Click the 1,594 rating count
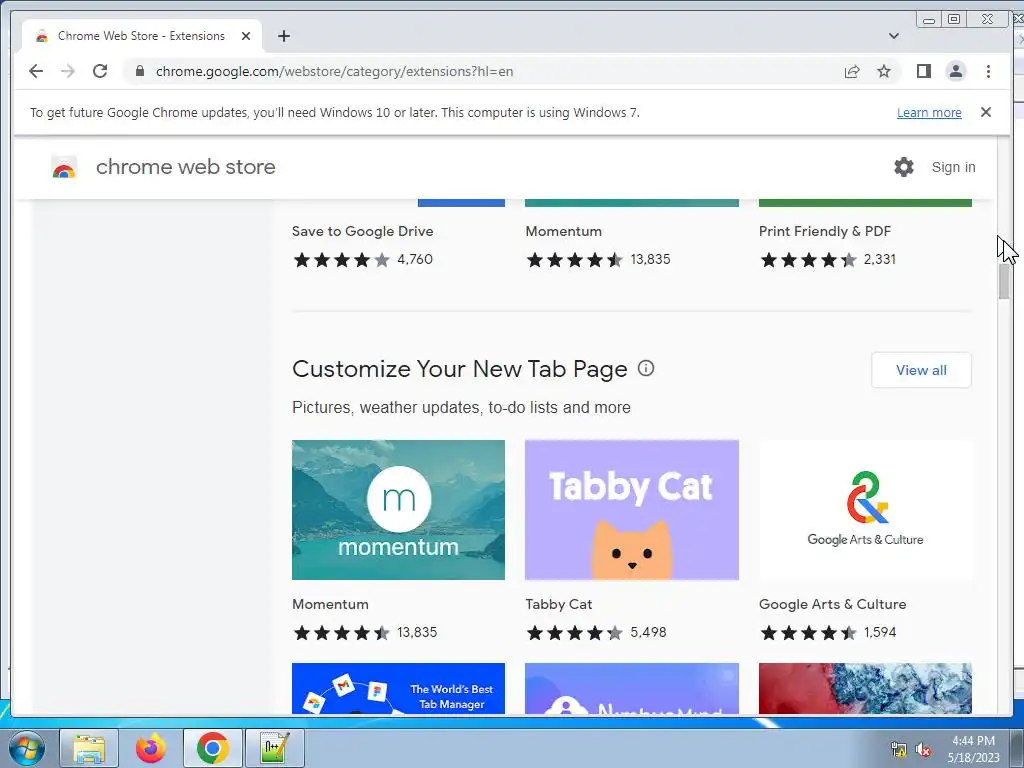The image size is (1024, 768). coord(880,632)
